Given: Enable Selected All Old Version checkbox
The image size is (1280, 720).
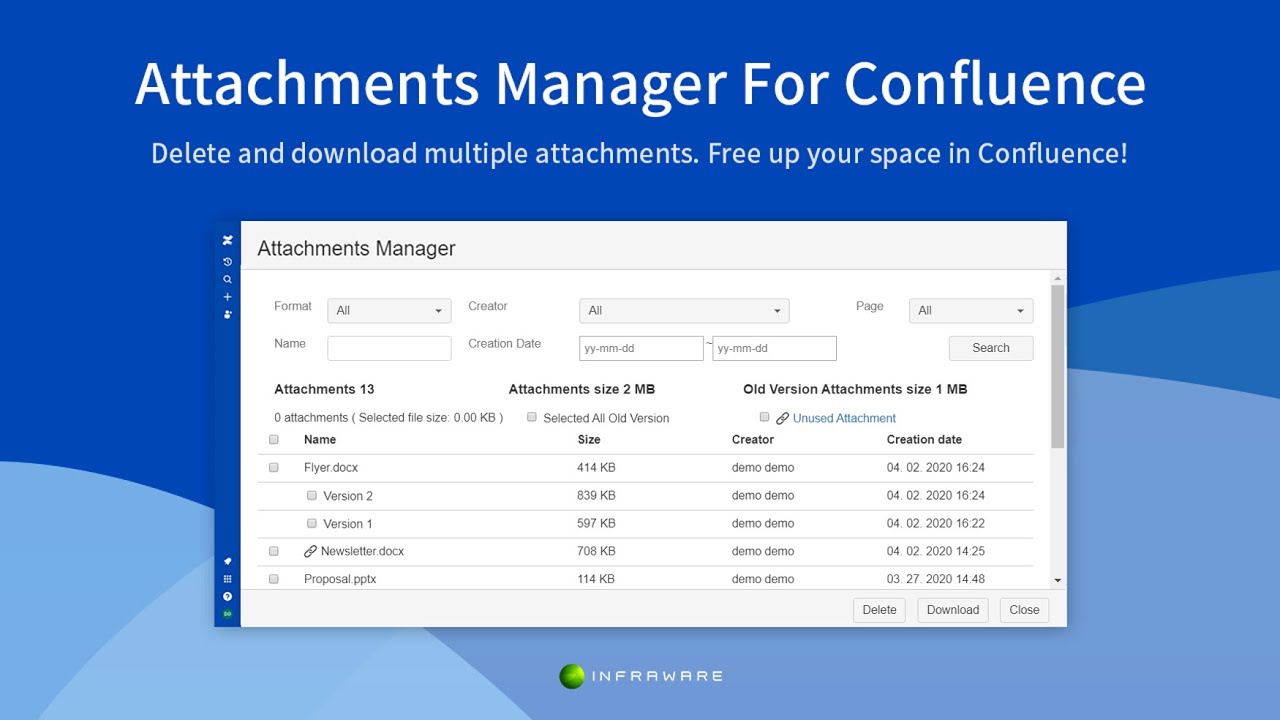Looking at the screenshot, I should tap(532, 417).
